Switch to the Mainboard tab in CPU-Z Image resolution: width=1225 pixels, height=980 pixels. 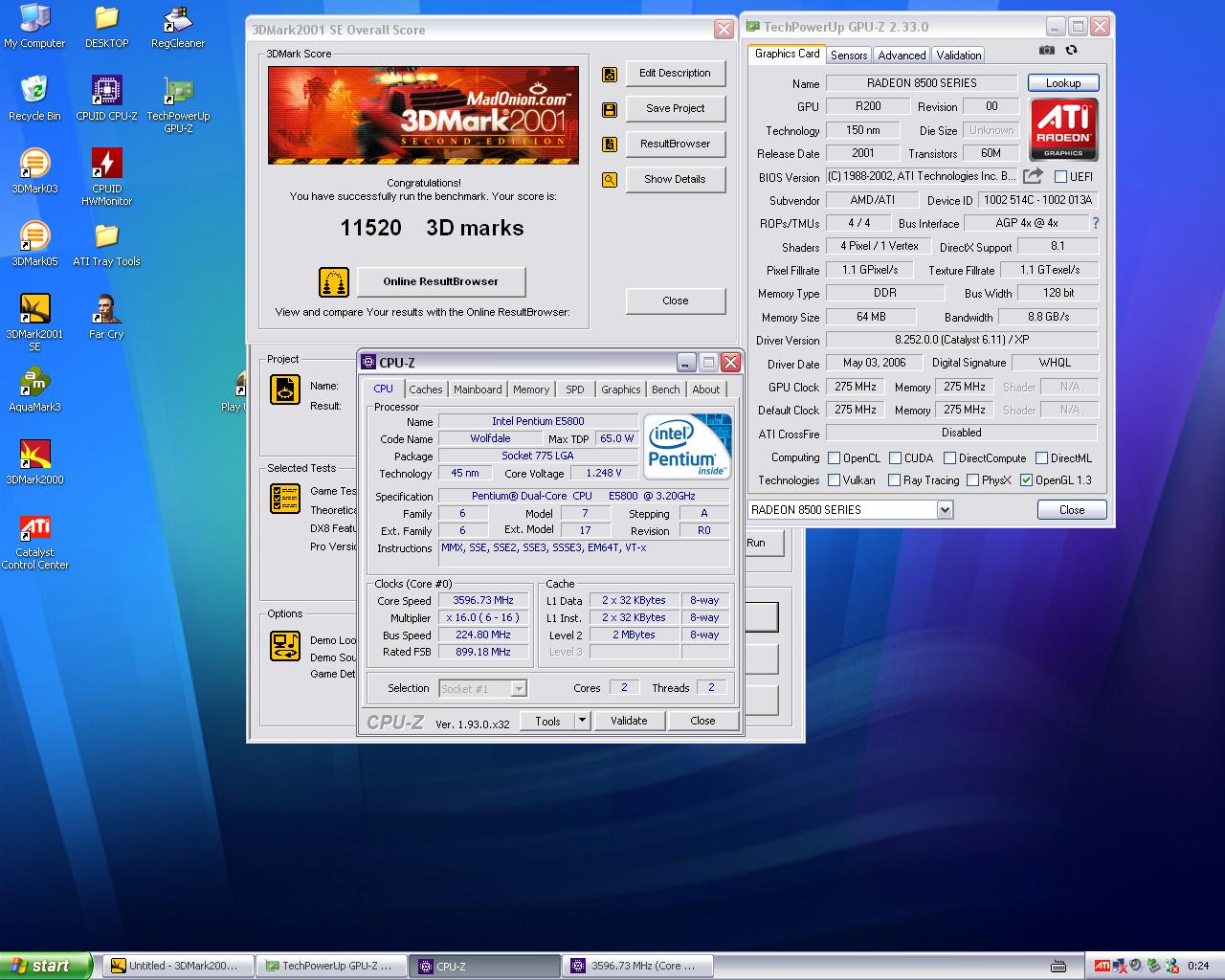pos(478,390)
